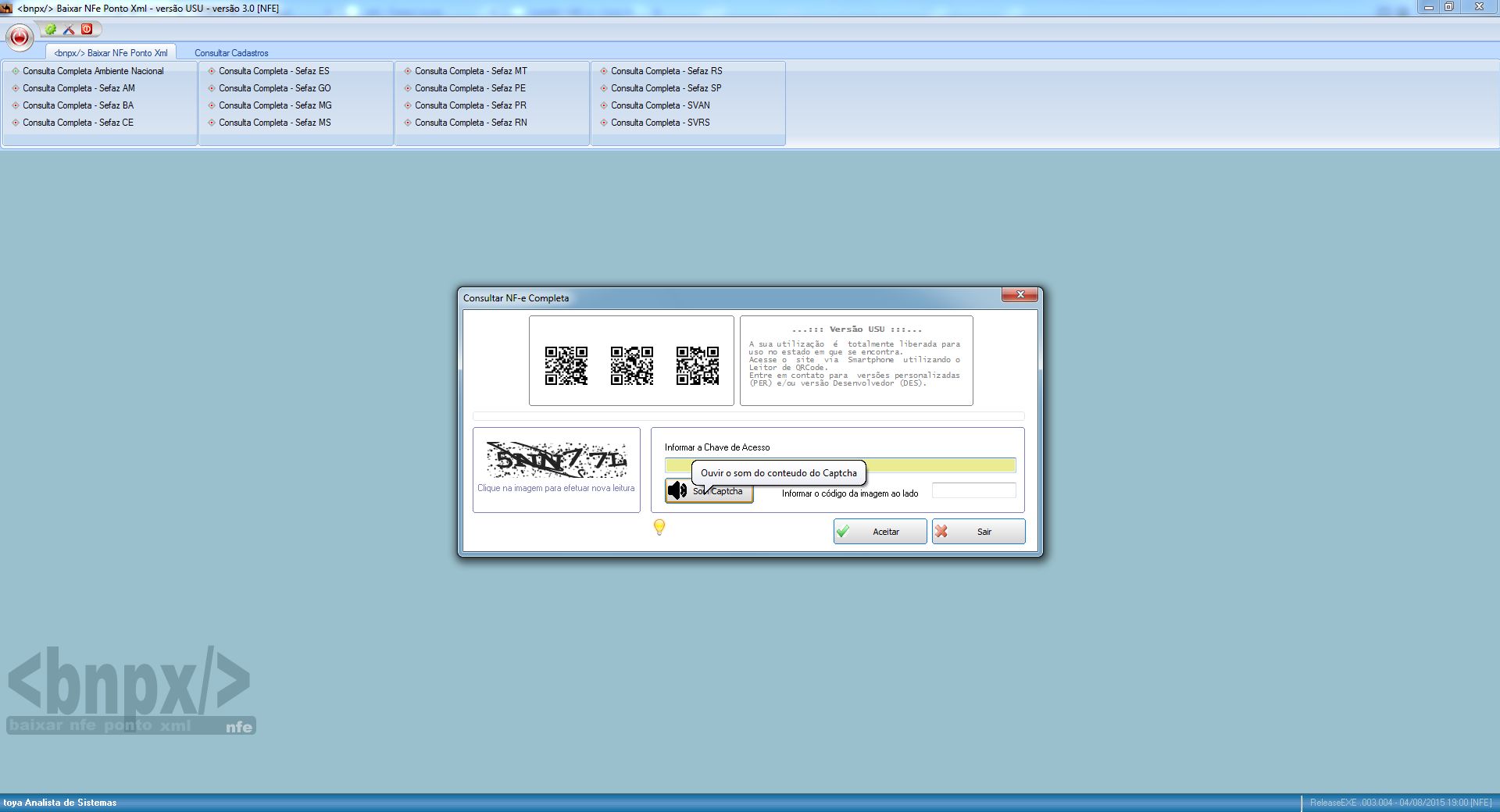Click the 'Clique na imagem para efetuar nova leitura' text

coord(556,488)
